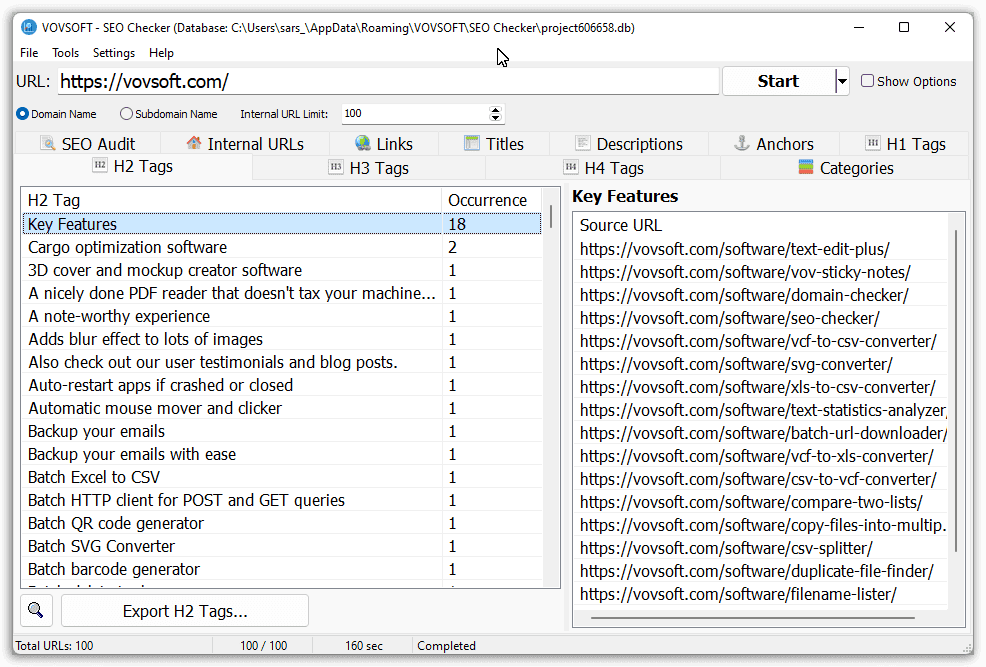
Task: Enable the Show Options checkbox
Action: pyautogui.click(x=867, y=81)
